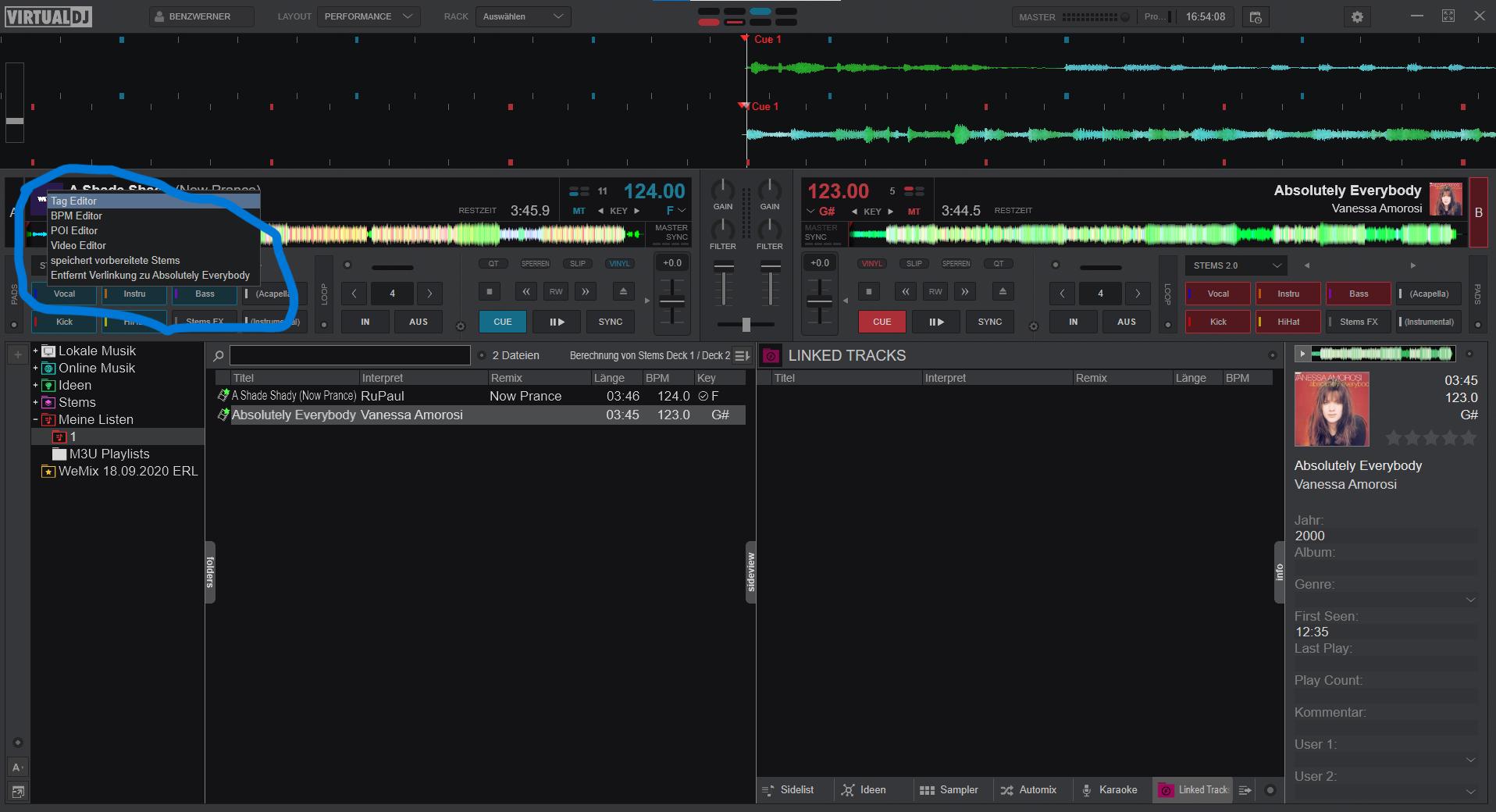Open the settings gear in title bar

(x=1357, y=16)
